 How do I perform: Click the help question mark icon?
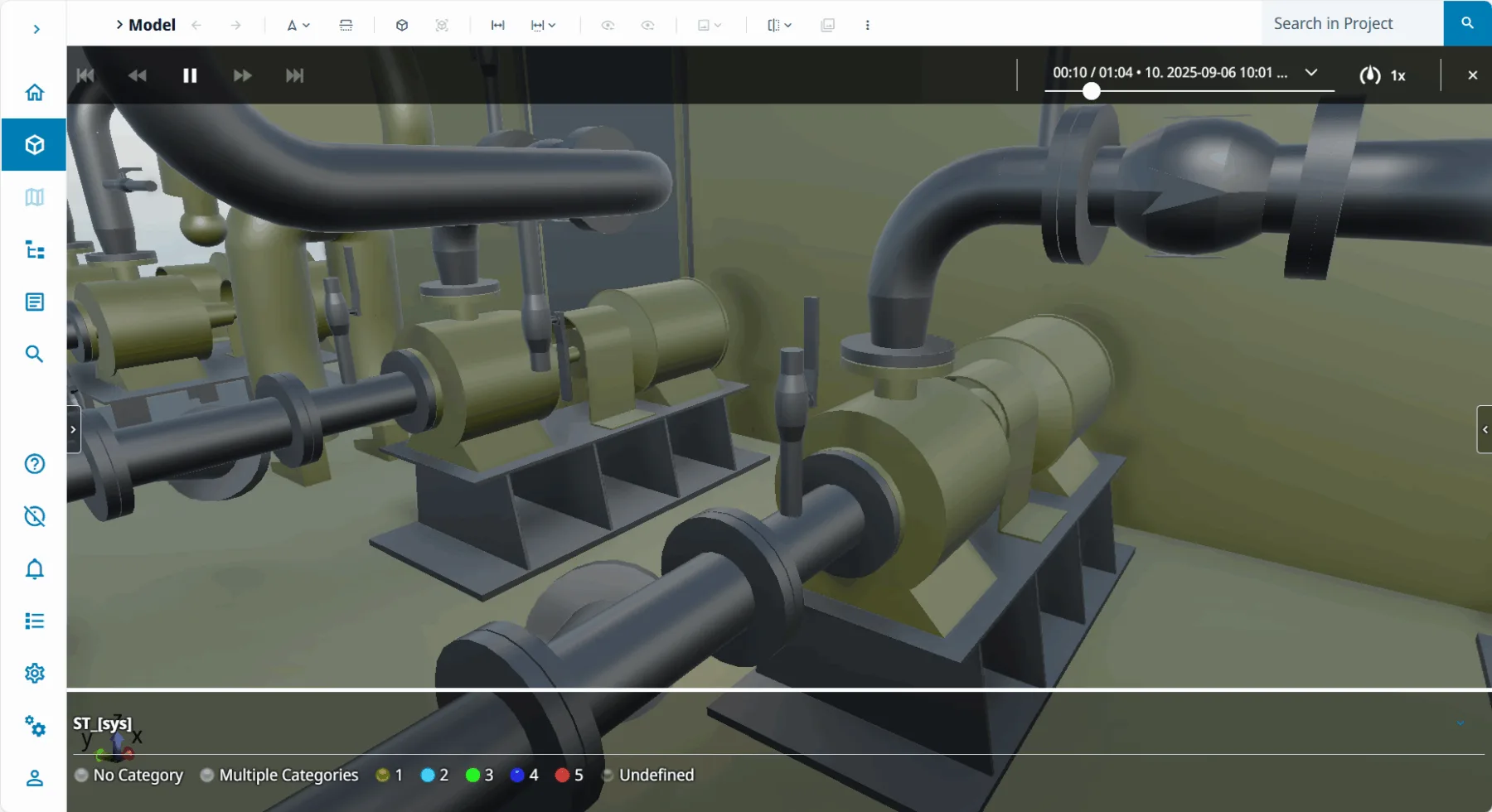pos(34,464)
